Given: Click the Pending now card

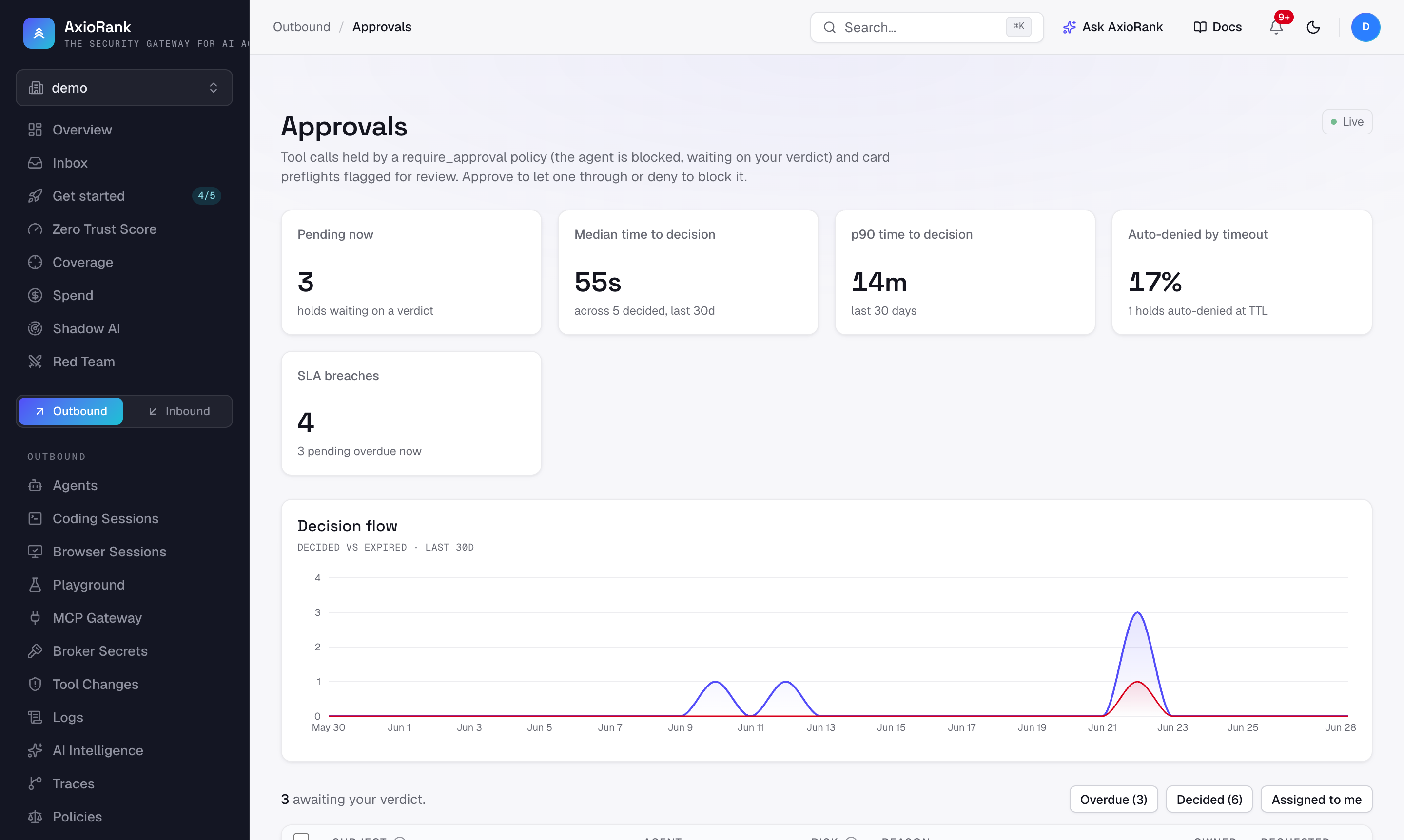Looking at the screenshot, I should tap(411, 272).
